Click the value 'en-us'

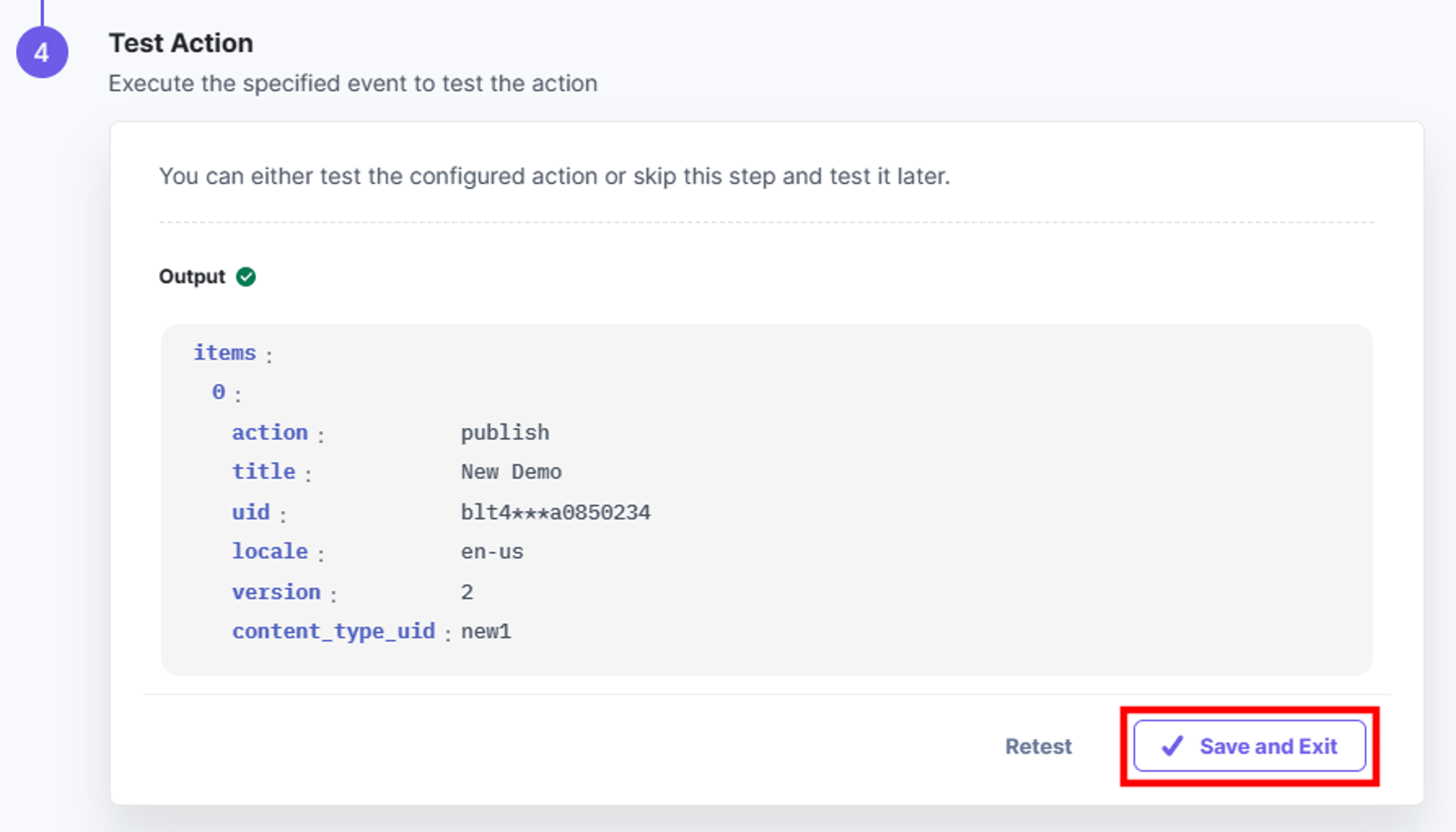(x=492, y=552)
